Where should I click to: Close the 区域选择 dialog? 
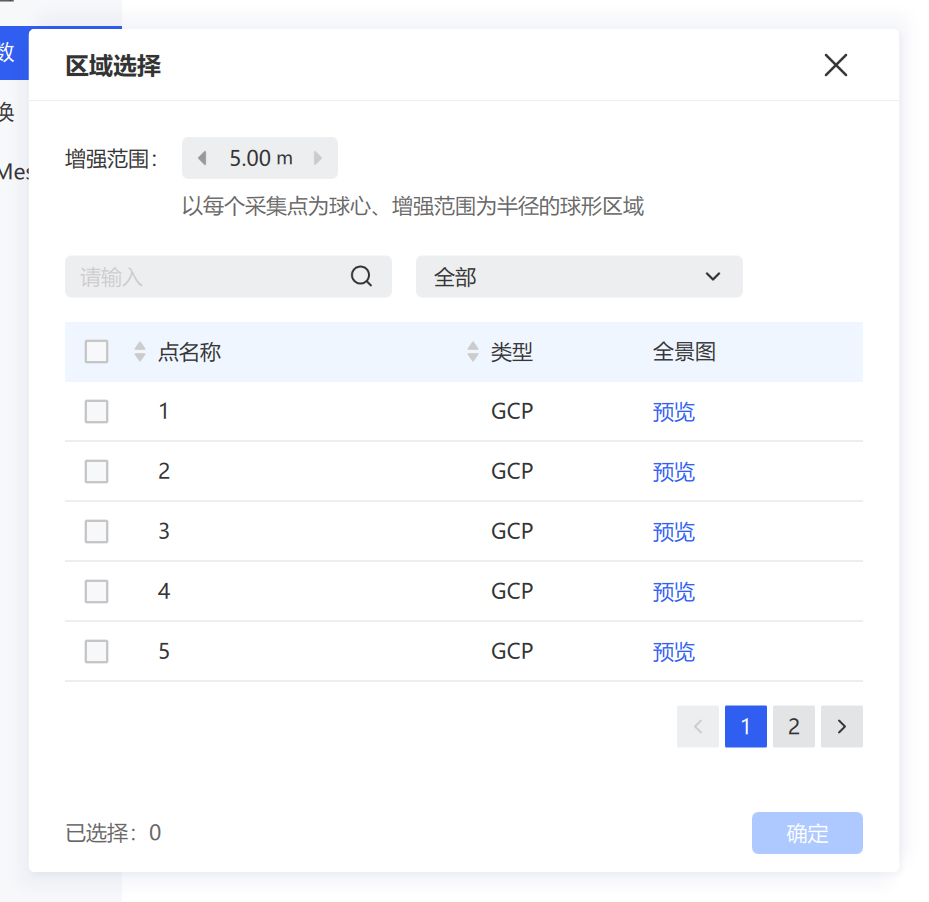835,65
